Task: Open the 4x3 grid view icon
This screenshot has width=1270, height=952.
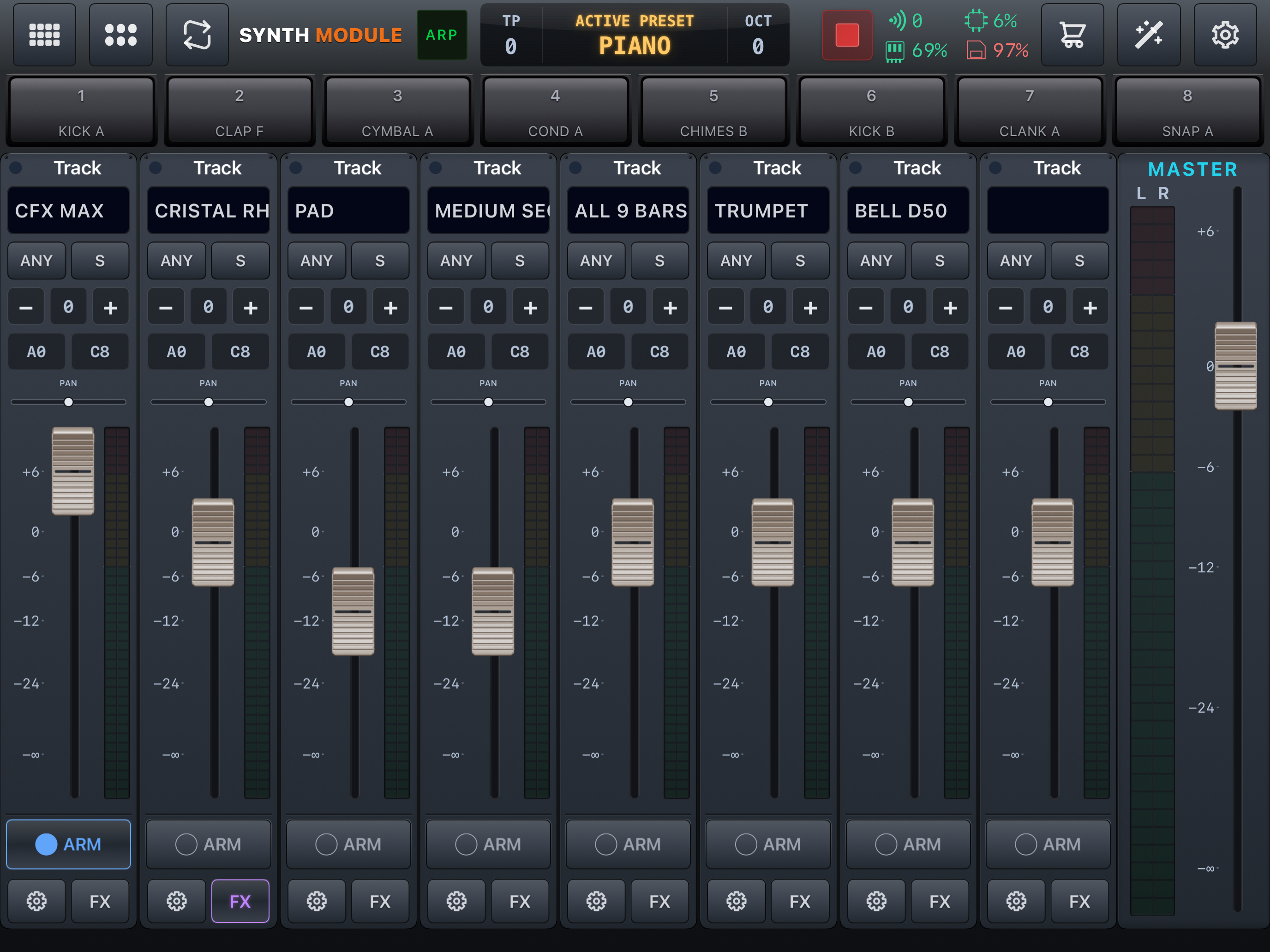Action: (44, 35)
